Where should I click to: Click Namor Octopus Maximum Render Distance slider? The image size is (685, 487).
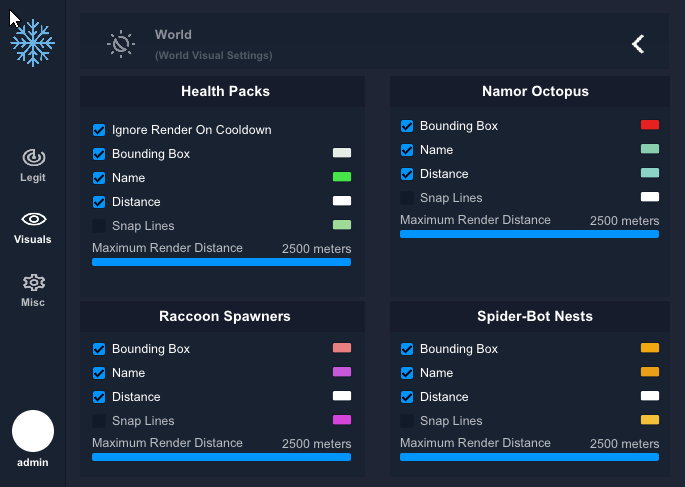[529, 234]
